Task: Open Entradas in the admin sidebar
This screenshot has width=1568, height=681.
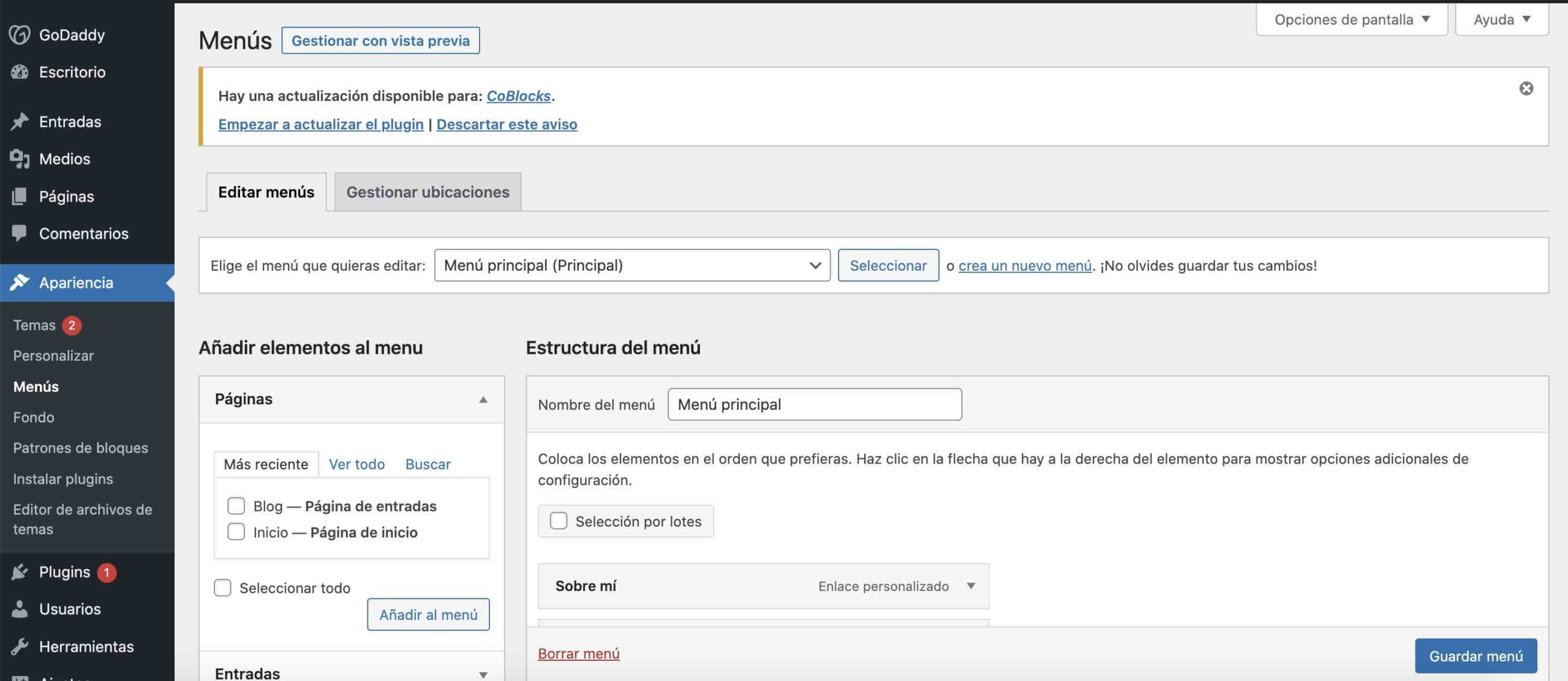Action: tap(70, 121)
